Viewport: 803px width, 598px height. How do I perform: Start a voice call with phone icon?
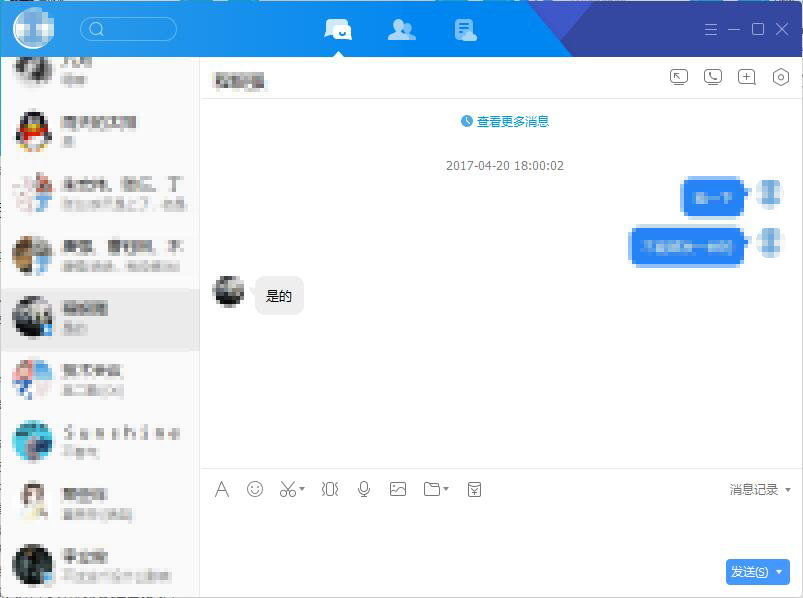(712, 77)
